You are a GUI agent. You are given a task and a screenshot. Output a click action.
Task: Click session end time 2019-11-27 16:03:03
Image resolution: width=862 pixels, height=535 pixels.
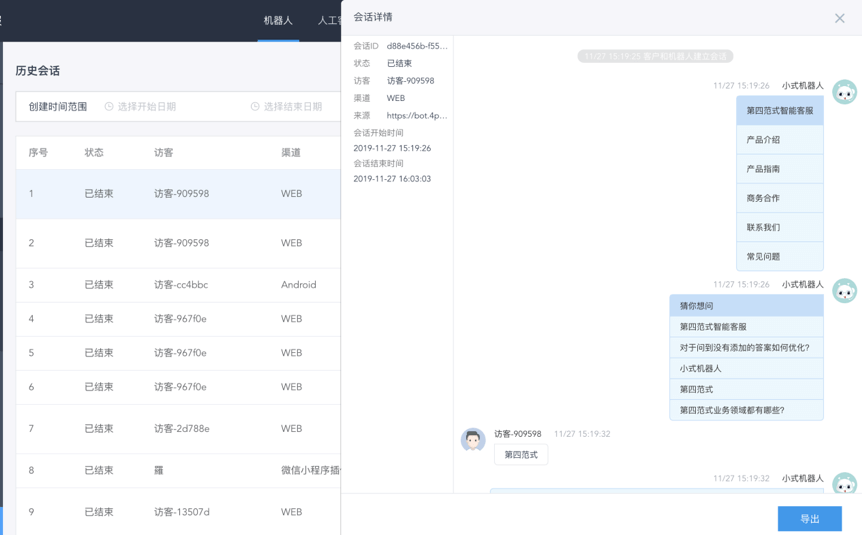[x=392, y=179]
